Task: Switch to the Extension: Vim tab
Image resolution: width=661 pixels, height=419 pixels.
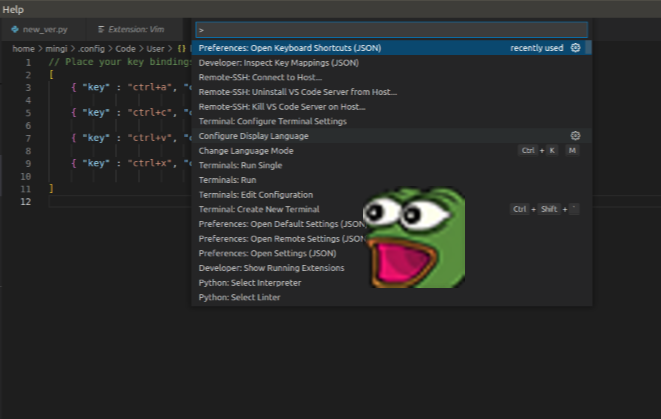Action: (134, 30)
